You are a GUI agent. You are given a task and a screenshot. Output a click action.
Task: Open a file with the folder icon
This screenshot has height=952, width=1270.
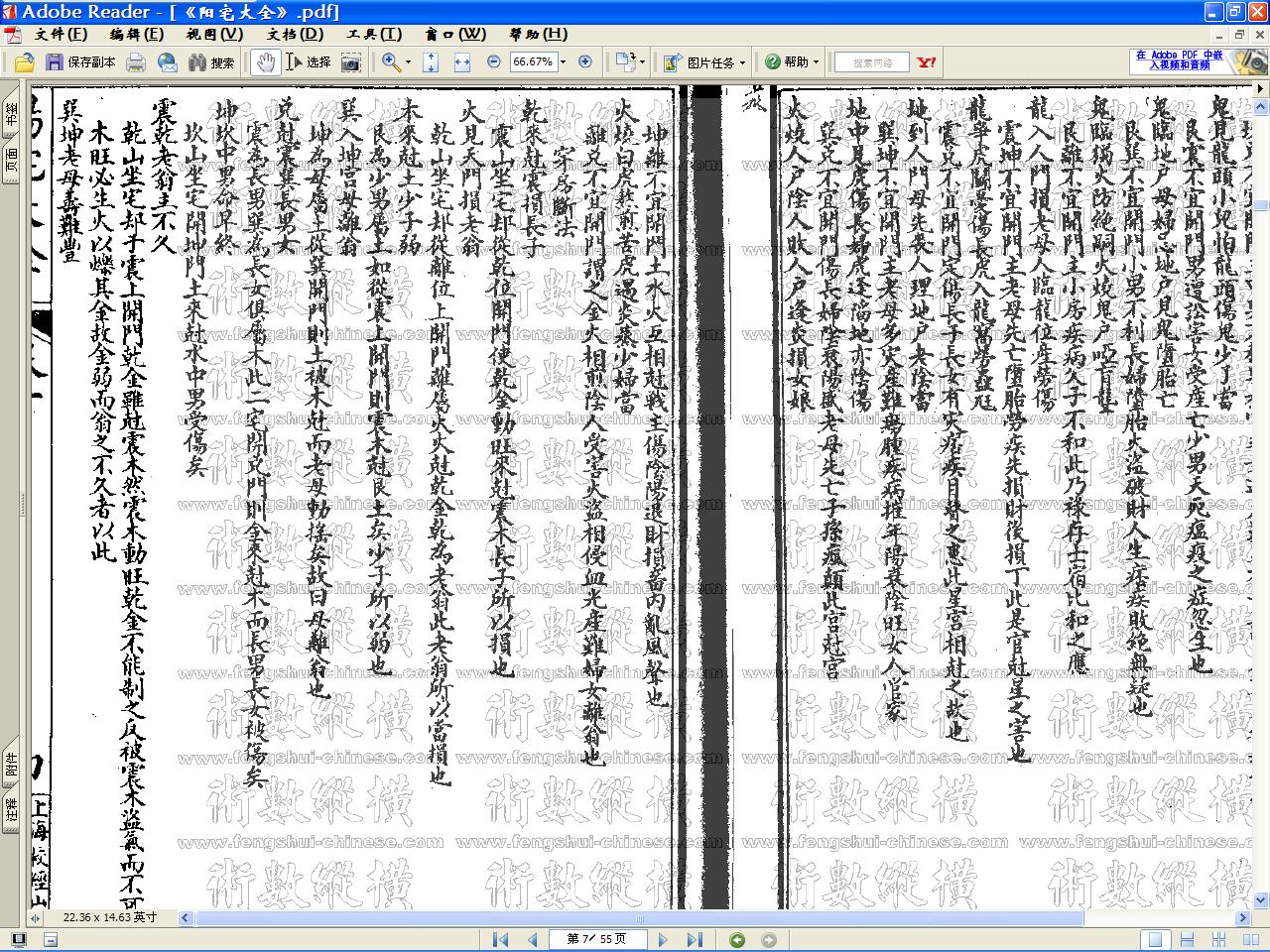click(25, 62)
